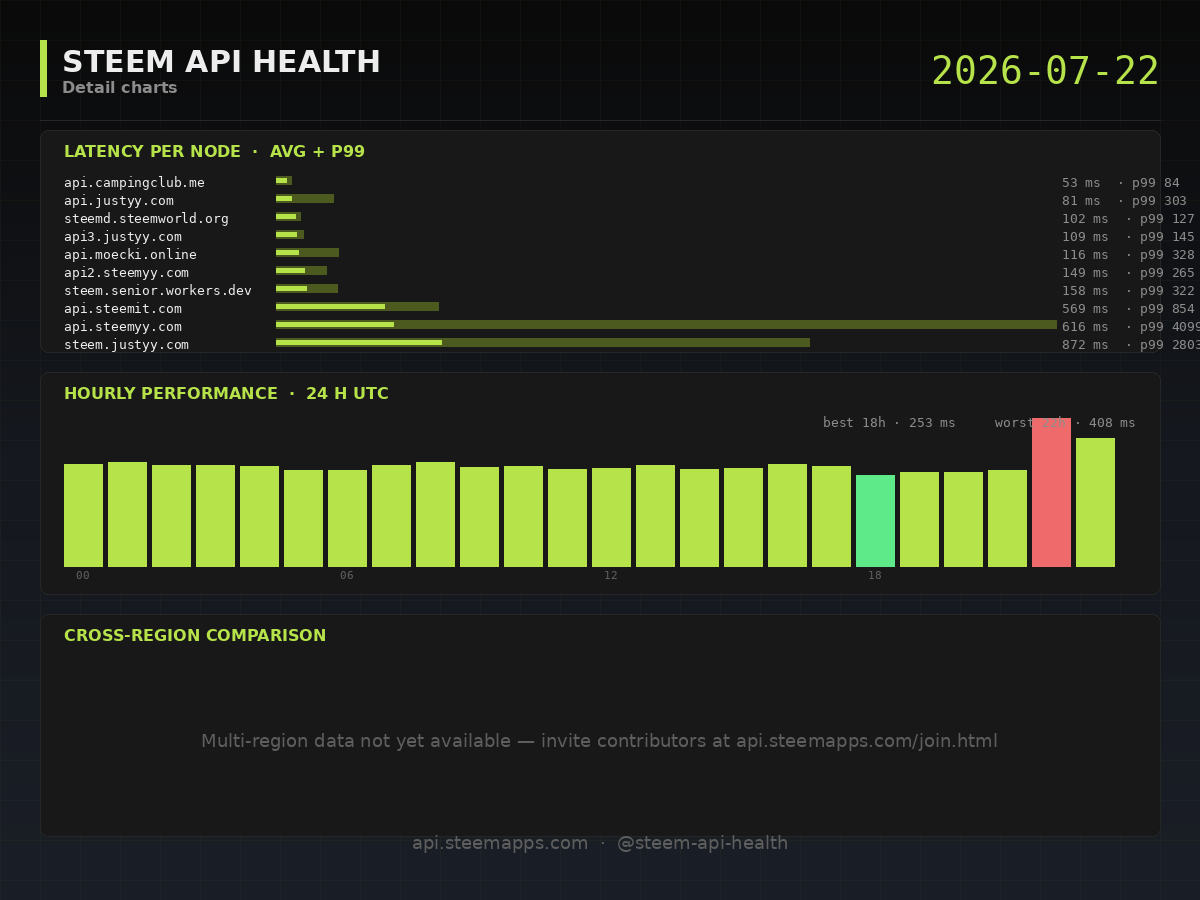Image resolution: width=1200 pixels, height=900 pixels.
Task: Select the steemd.steemworld.org node name
Action: pos(146,219)
